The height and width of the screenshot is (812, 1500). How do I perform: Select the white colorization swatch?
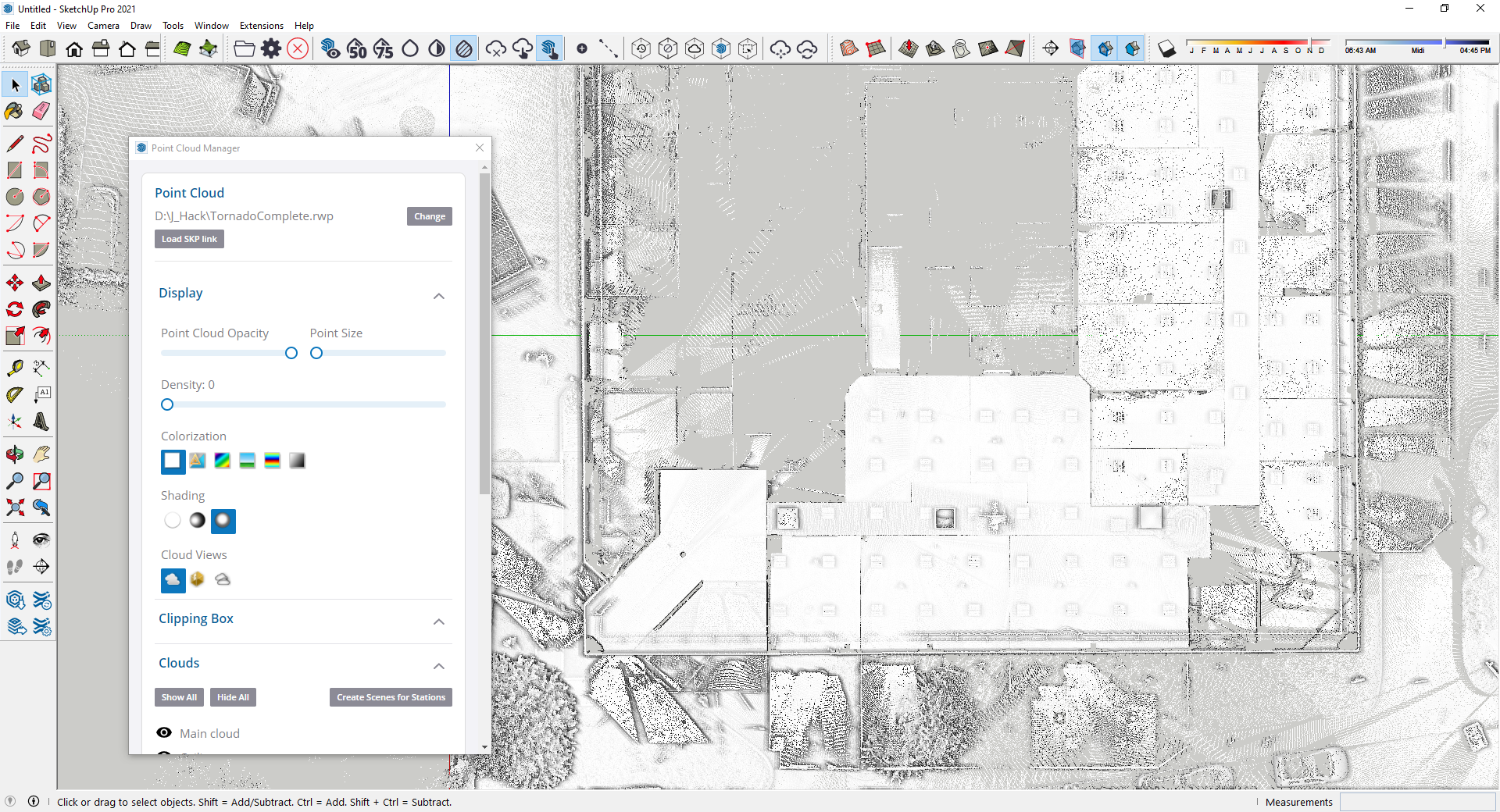(x=173, y=461)
